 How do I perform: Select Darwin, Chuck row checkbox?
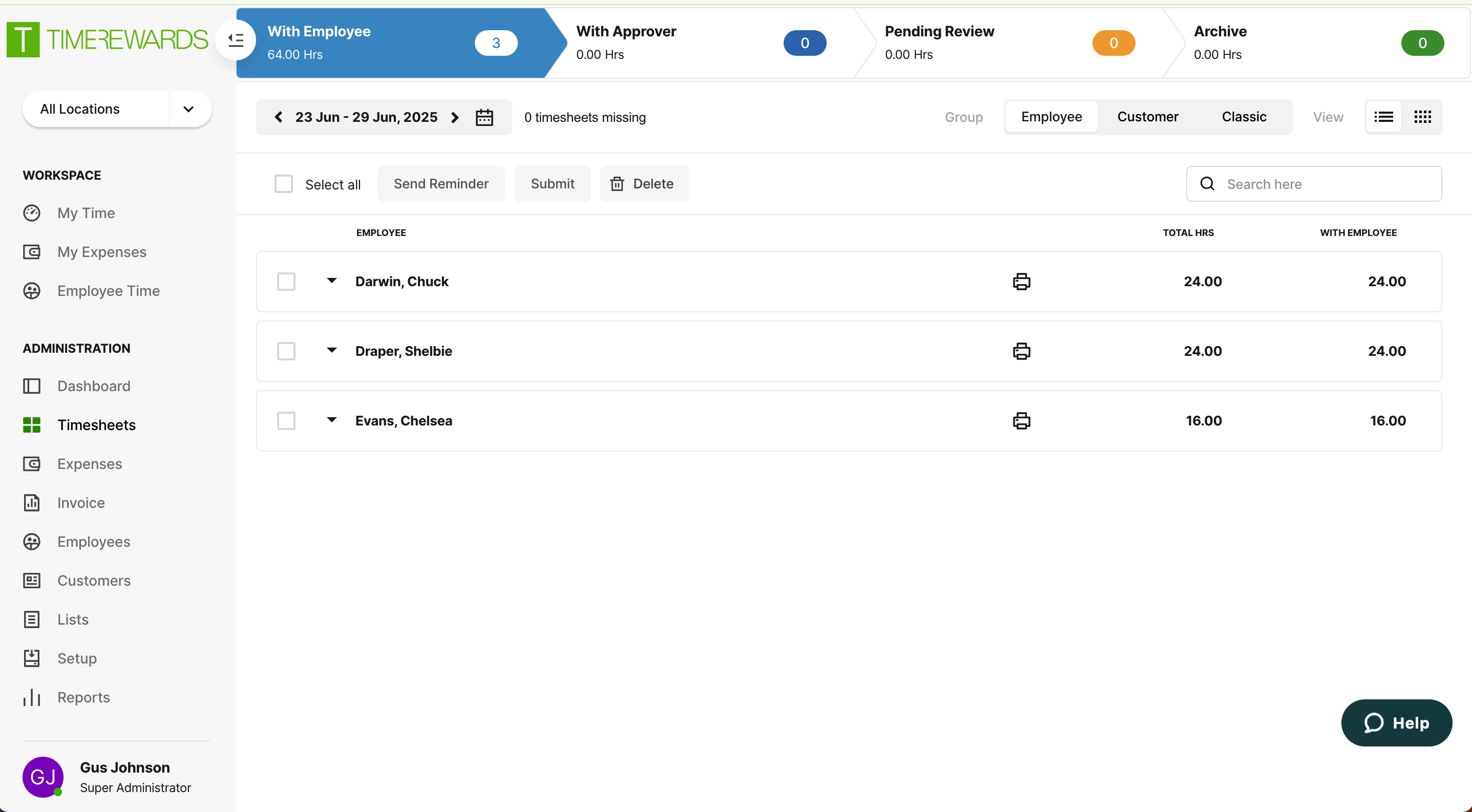point(286,282)
